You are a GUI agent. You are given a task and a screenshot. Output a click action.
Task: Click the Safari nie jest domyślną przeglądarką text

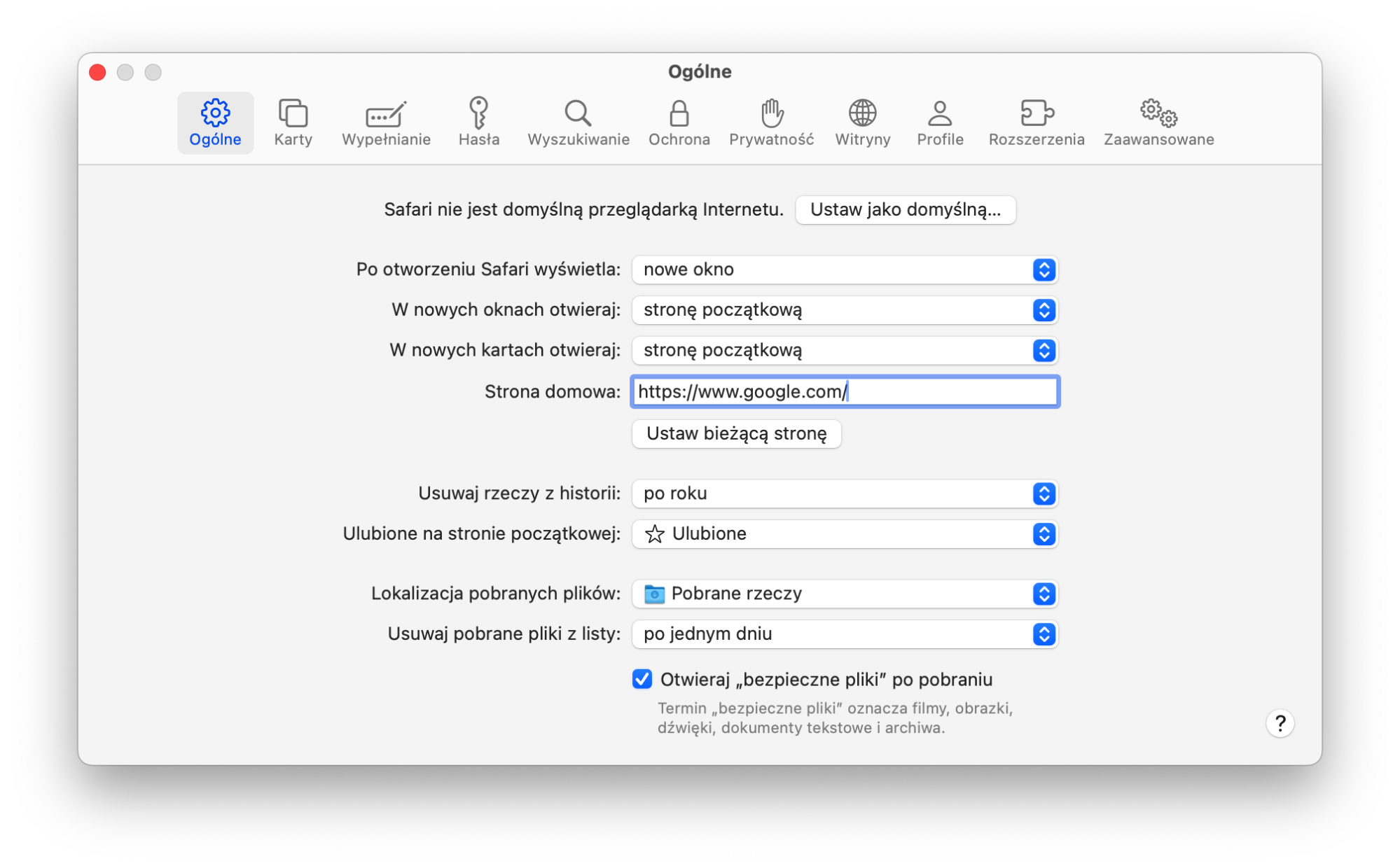click(x=583, y=209)
